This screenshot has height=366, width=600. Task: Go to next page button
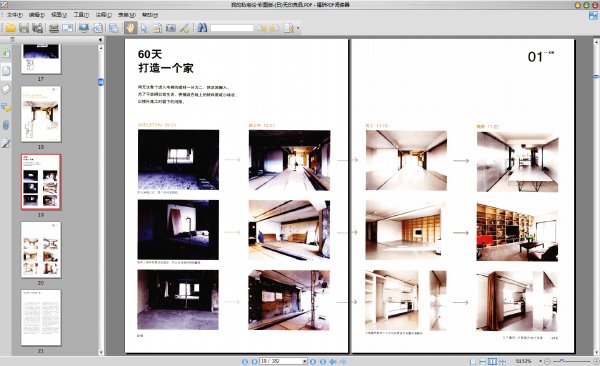pyautogui.click(x=313, y=361)
